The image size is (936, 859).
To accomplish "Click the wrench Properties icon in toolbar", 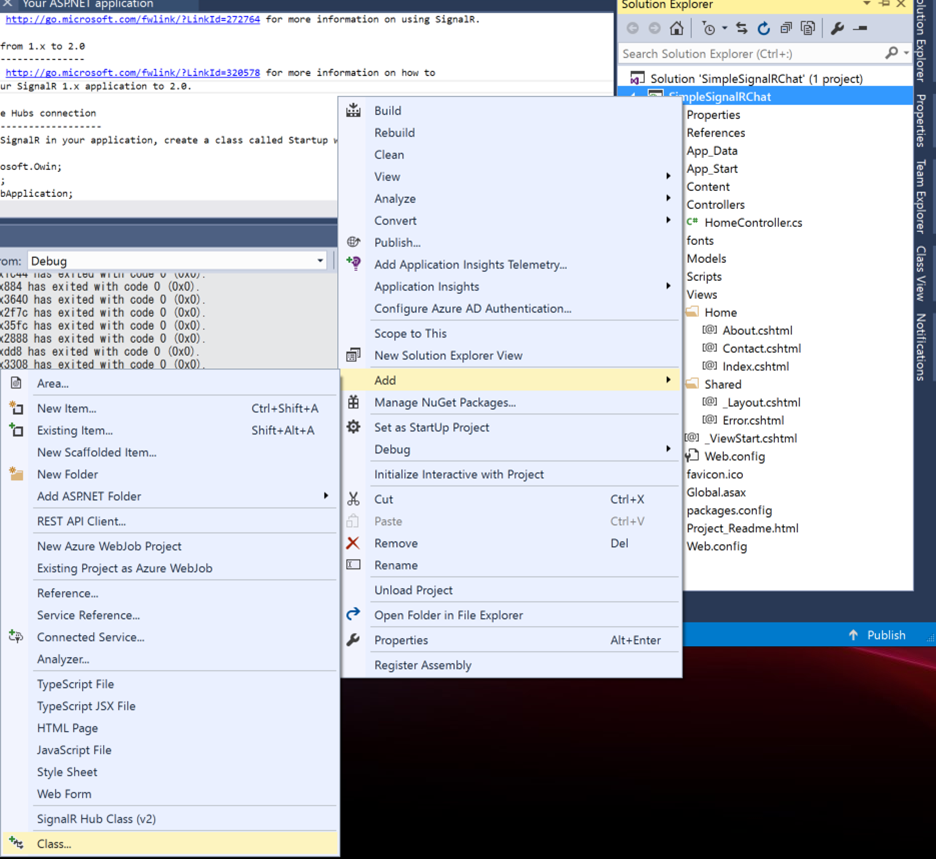I will [838, 28].
